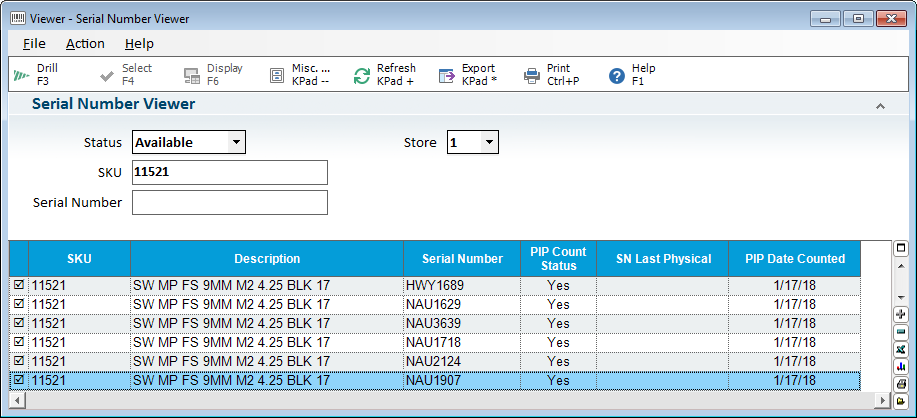
Task: Toggle checkbox for serial NAU1907 row
Action: click(x=19, y=381)
